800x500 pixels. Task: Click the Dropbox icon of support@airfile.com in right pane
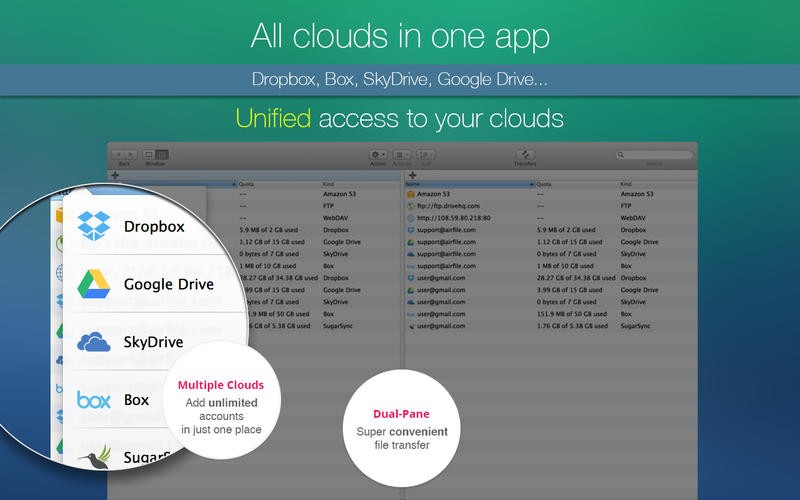pyautogui.click(x=411, y=230)
